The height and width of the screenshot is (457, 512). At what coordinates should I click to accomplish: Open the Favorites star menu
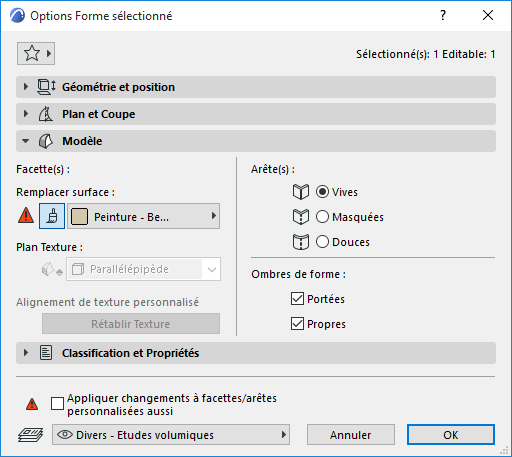[x=36, y=53]
